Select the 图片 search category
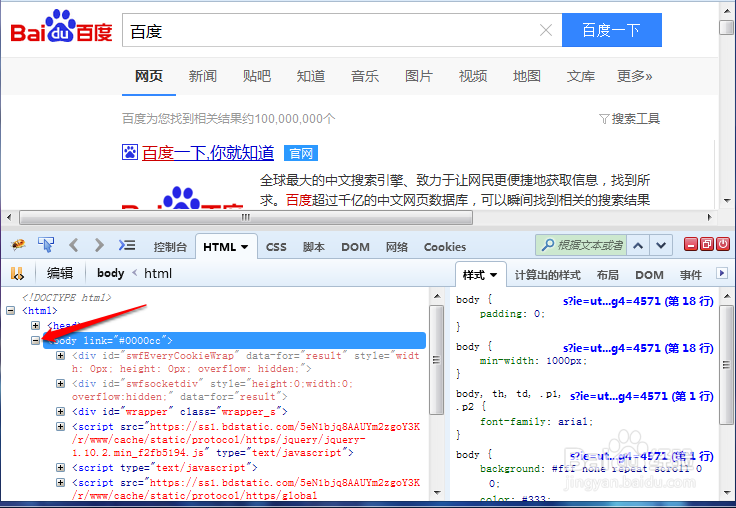 tap(419, 76)
